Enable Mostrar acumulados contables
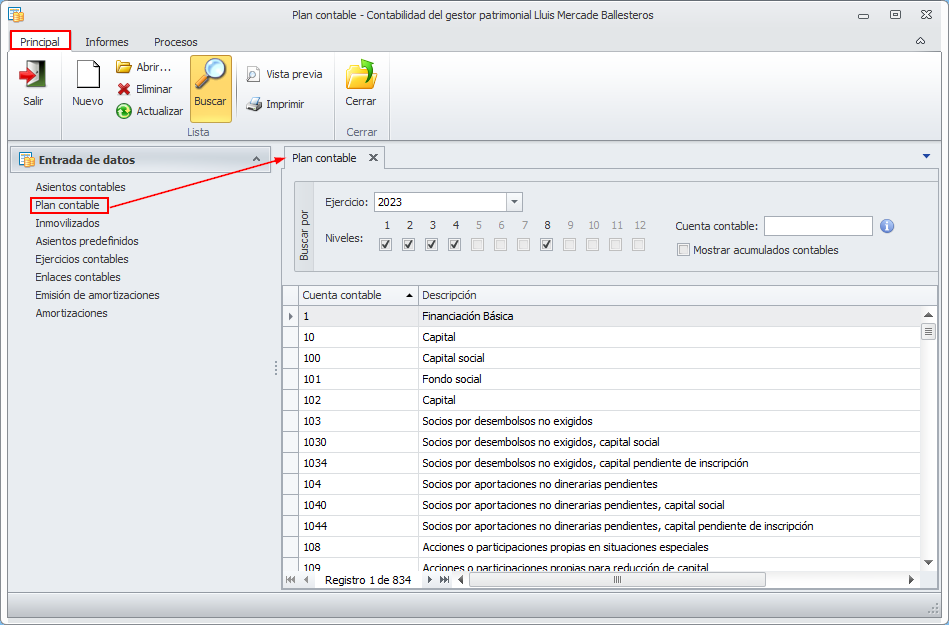The image size is (949, 625). 684,250
